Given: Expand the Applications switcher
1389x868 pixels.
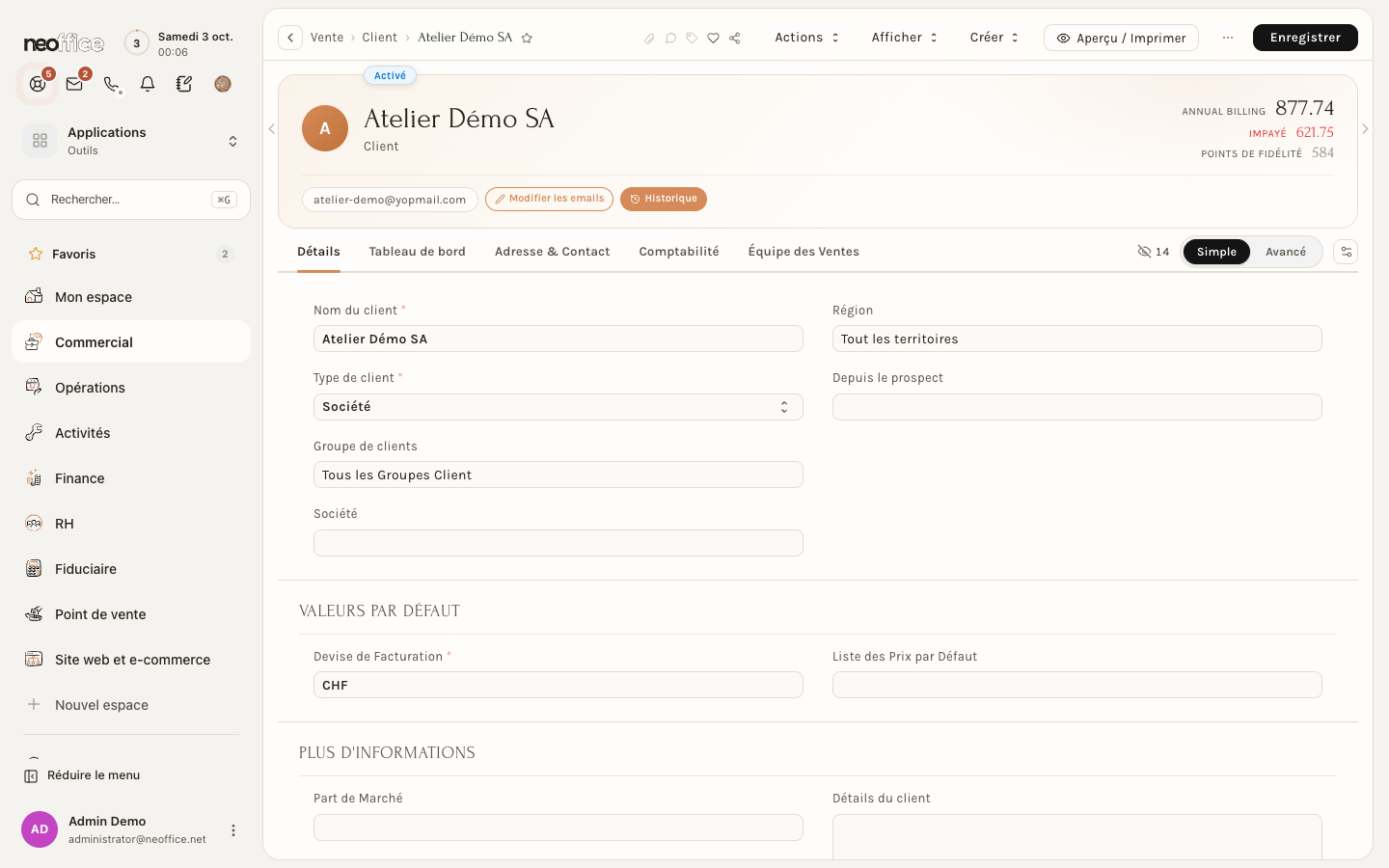Looking at the screenshot, I should [131, 141].
